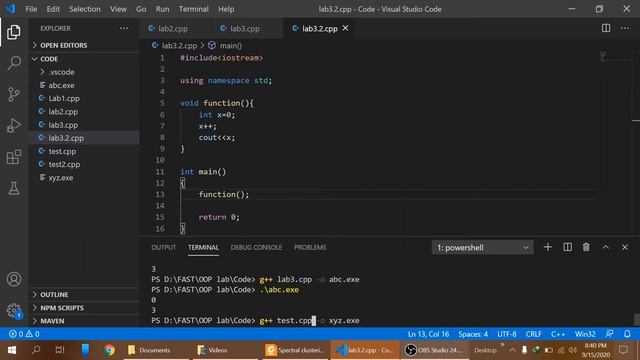Open the Edit menu
Screen dimensions: 640x360
pyautogui.click(x=53, y=9)
